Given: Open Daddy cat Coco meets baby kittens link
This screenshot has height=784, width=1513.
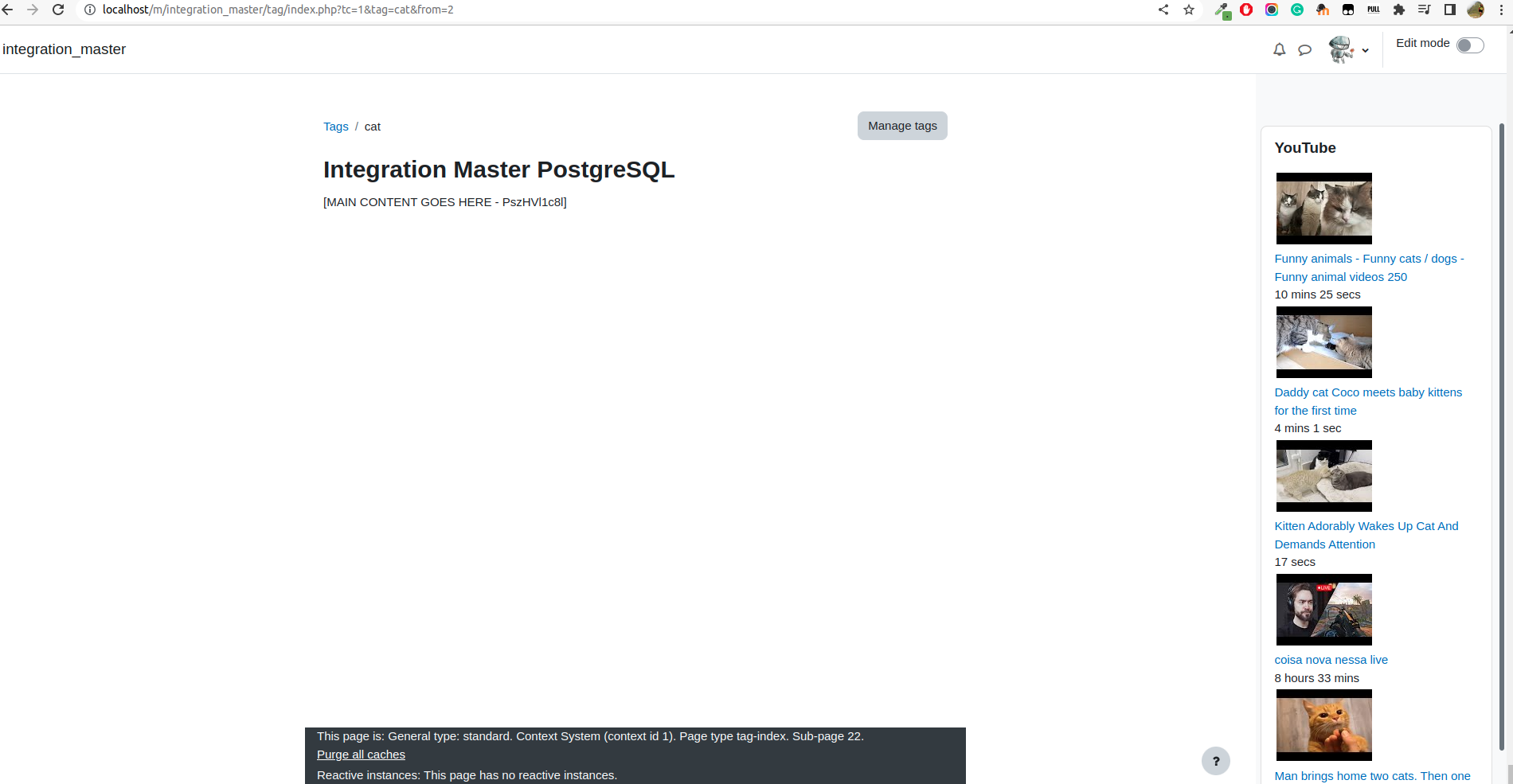Looking at the screenshot, I should tap(1368, 401).
